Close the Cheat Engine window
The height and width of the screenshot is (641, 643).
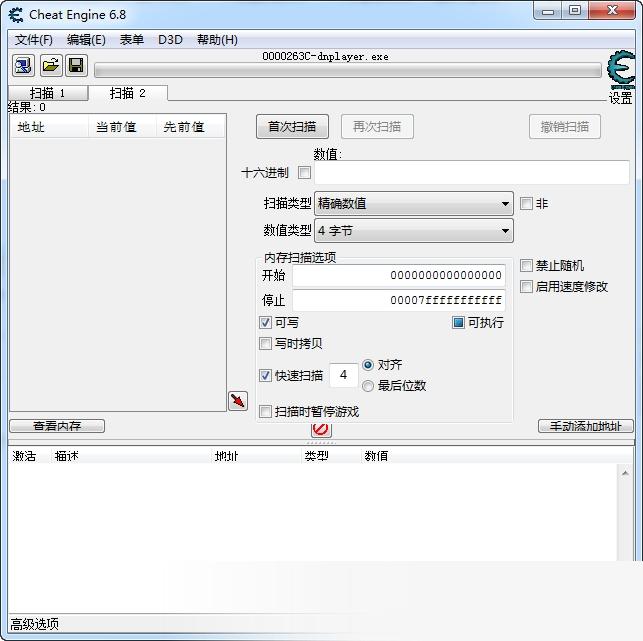(612, 11)
